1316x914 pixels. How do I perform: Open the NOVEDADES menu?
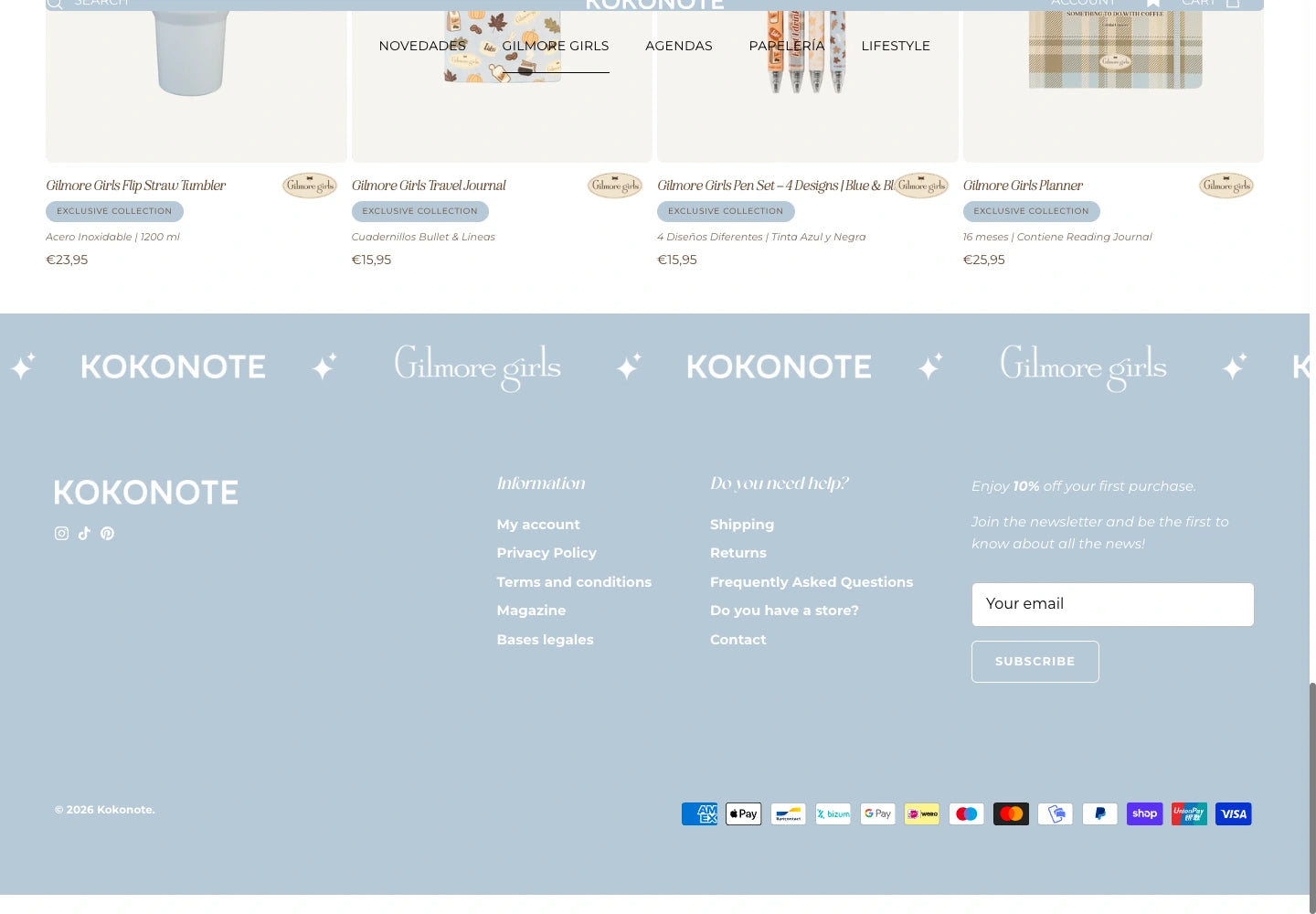[422, 46]
